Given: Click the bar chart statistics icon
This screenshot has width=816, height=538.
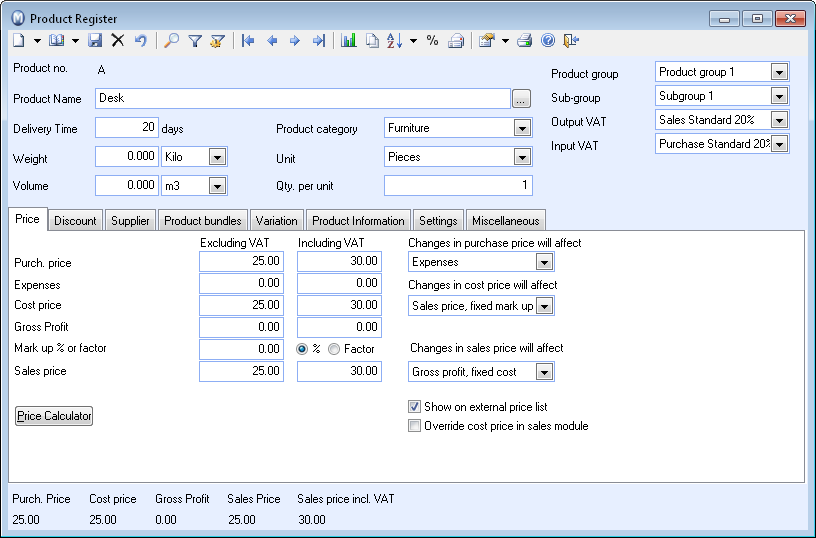Looking at the screenshot, I should click(x=349, y=41).
